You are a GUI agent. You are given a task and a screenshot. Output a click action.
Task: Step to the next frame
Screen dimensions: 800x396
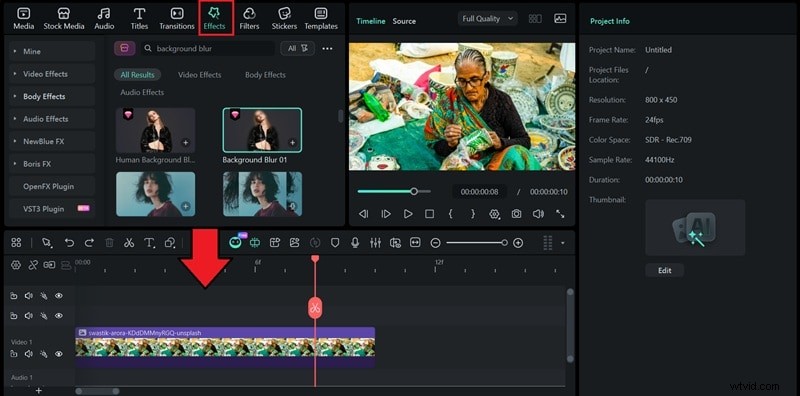pos(386,214)
